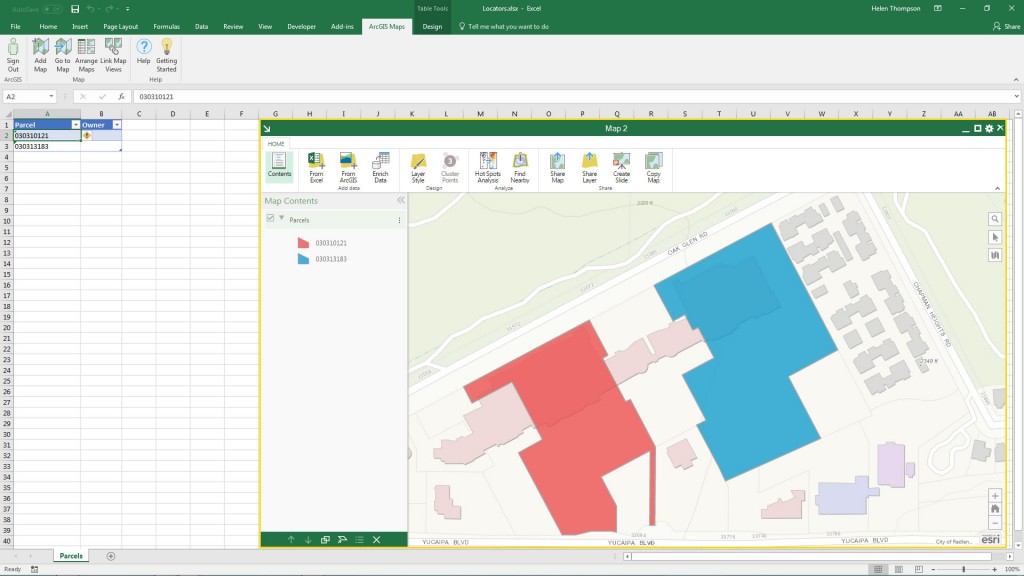Open the Go to Map tool
Viewport: 1024px width, 576px height.
[63, 55]
